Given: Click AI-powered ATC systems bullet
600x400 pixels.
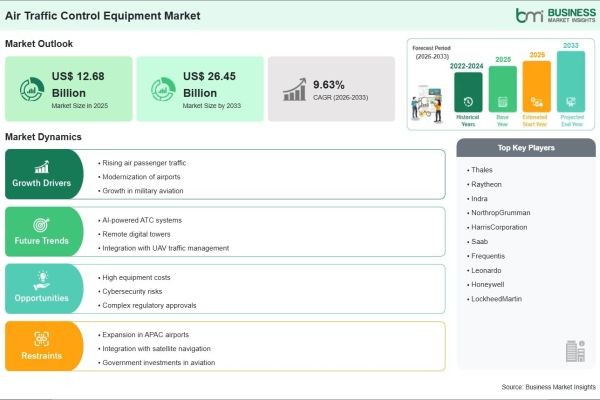Looking at the screenshot, I should 140,220.
